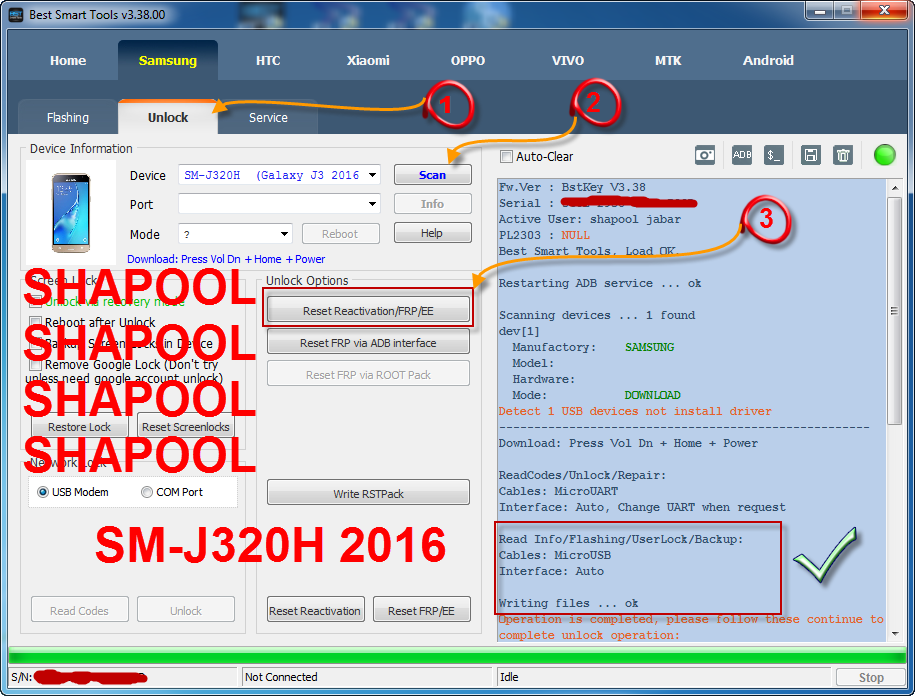Click the Scan button
Screen dimensions: 915x696
coord(432,174)
